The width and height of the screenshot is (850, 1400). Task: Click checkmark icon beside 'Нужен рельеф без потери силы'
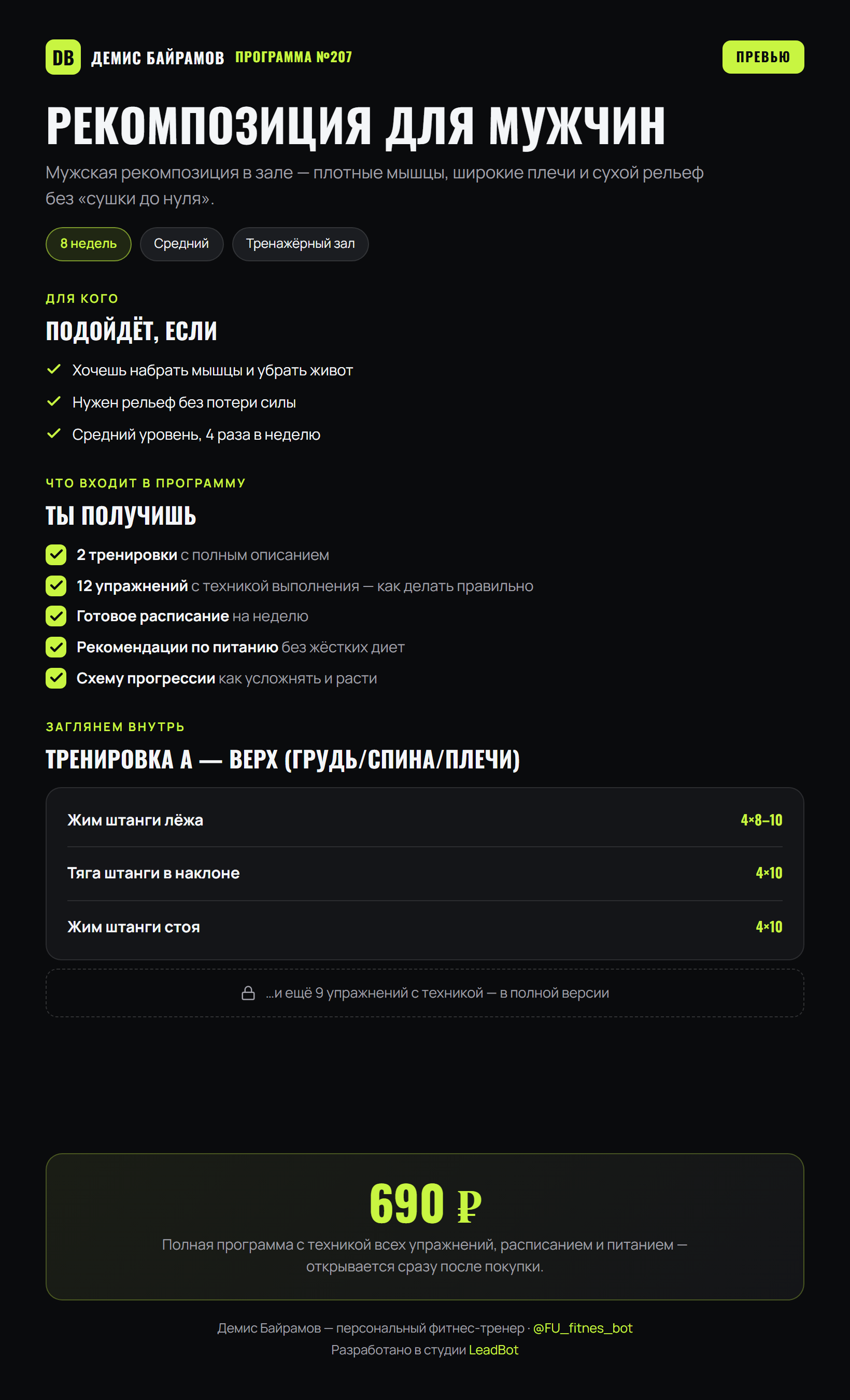(54, 402)
